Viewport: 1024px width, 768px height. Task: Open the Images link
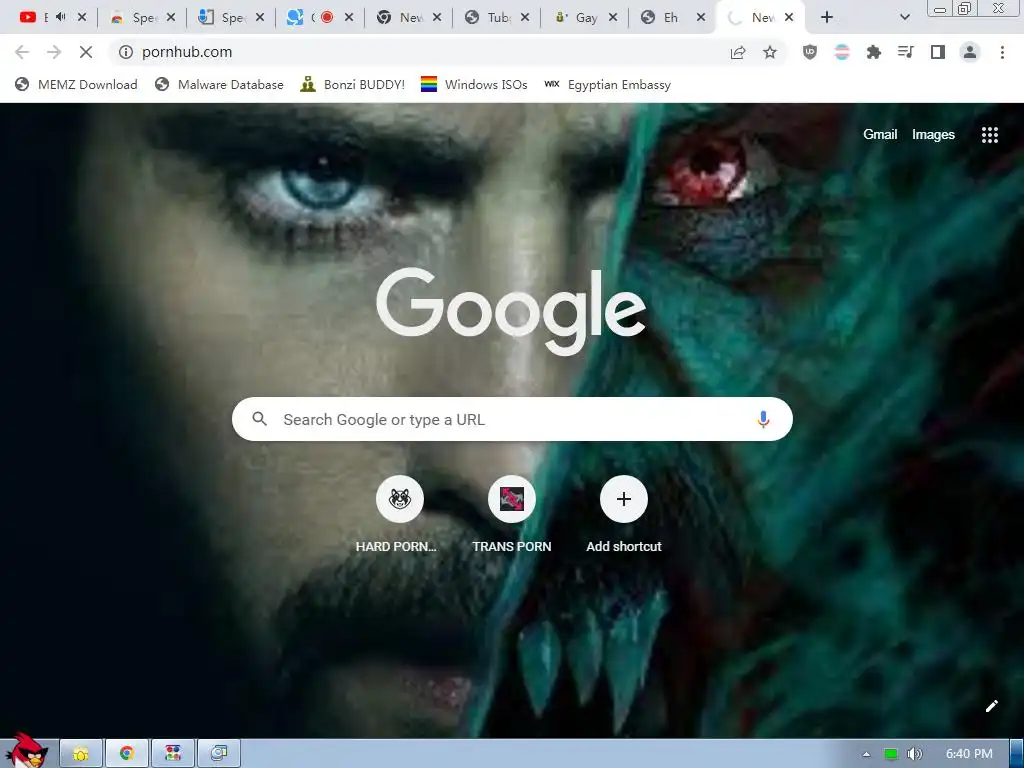933,135
